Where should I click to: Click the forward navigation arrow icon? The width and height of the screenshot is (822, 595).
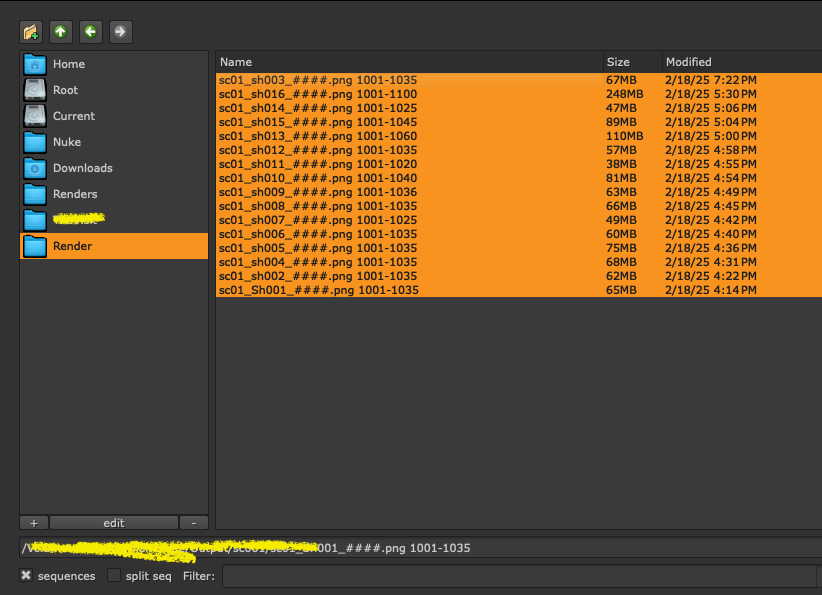[x=120, y=31]
